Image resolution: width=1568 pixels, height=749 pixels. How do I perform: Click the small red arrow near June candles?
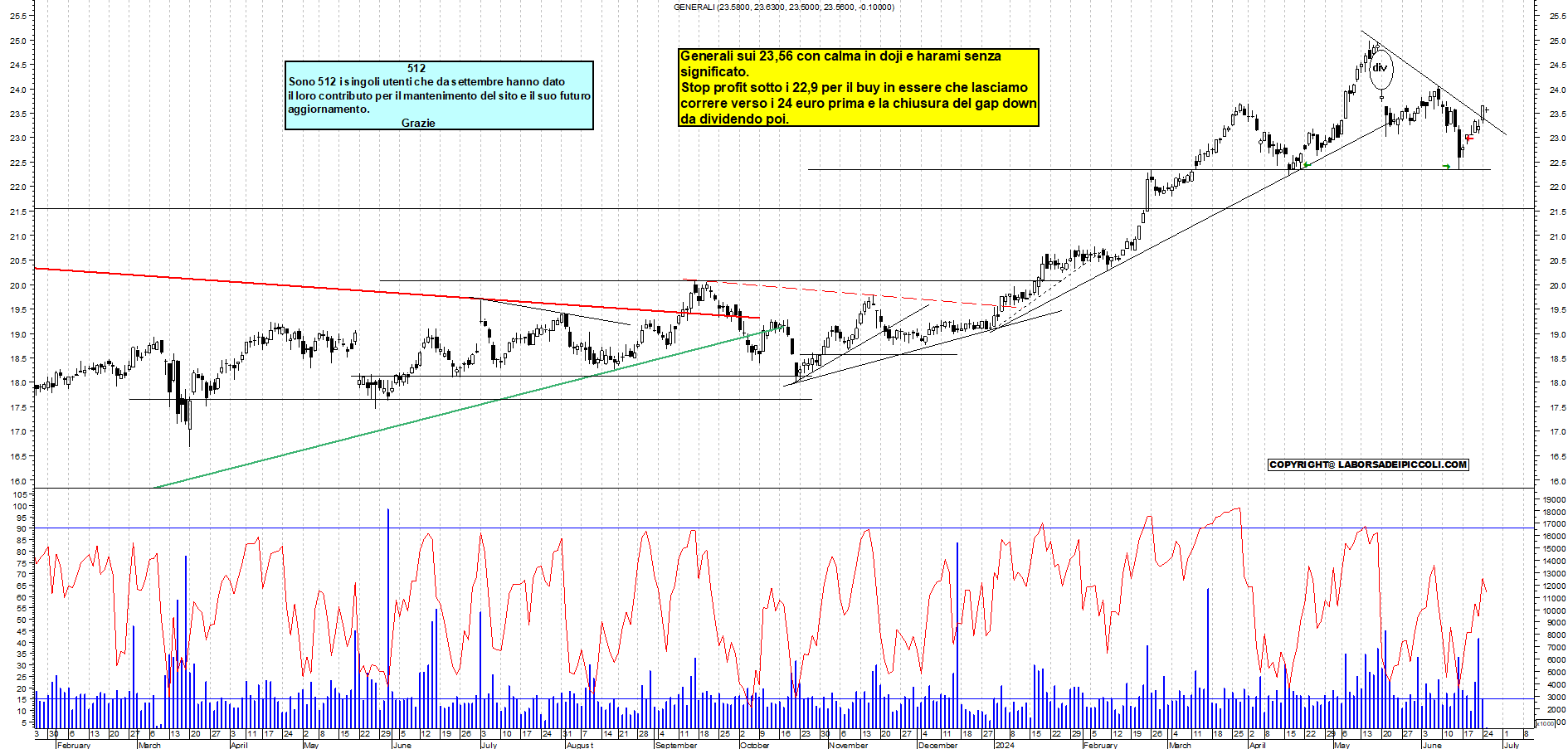coord(1470,139)
